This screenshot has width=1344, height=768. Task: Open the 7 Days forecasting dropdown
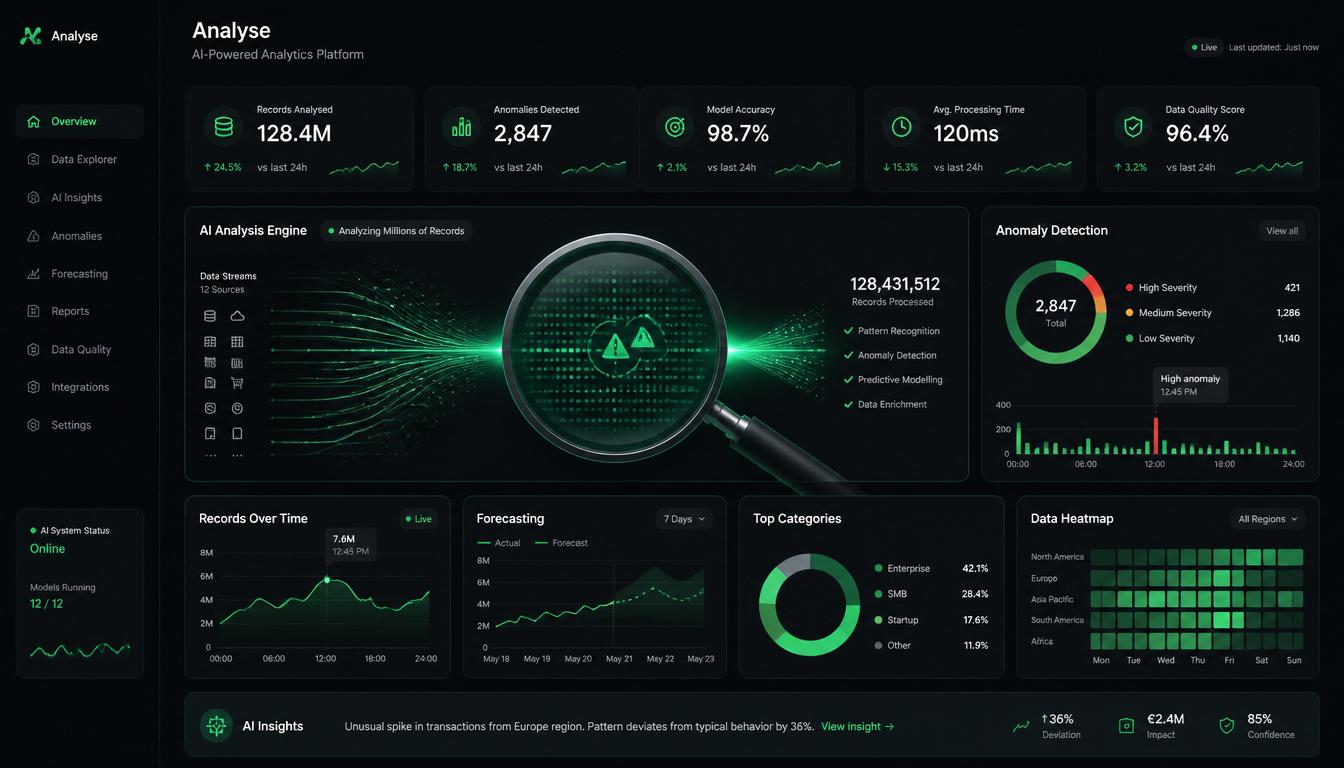point(684,519)
